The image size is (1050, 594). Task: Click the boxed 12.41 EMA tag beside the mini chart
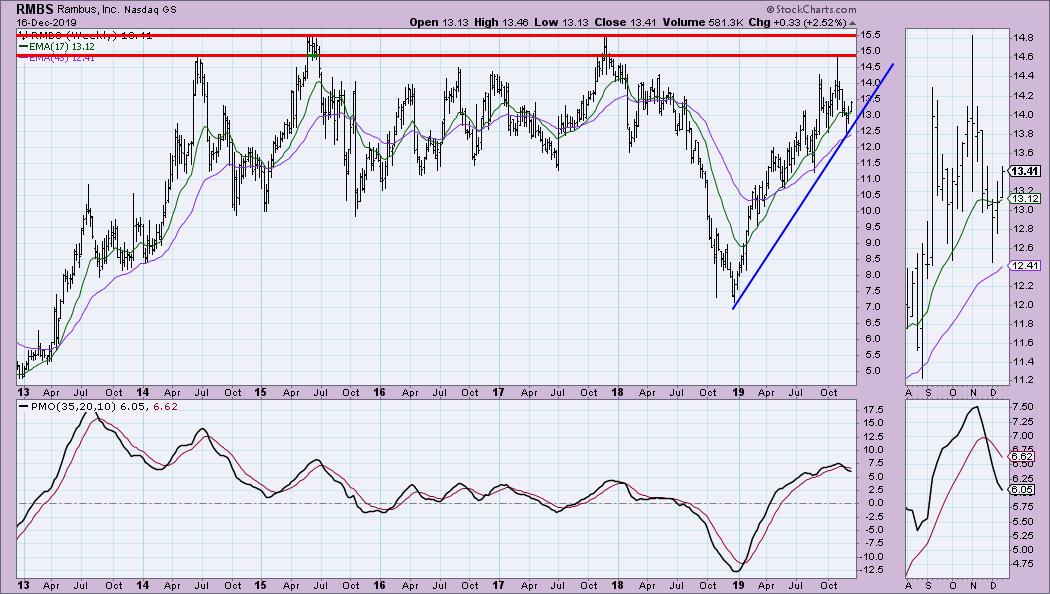tap(1025, 266)
